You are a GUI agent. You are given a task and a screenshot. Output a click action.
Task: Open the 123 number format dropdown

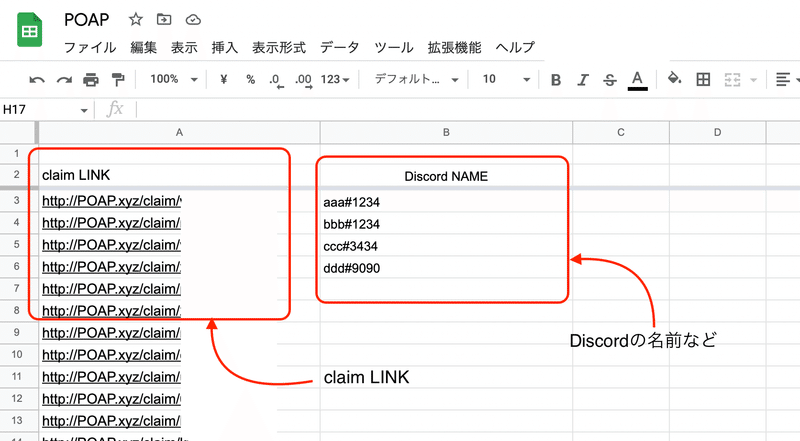[x=335, y=80]
